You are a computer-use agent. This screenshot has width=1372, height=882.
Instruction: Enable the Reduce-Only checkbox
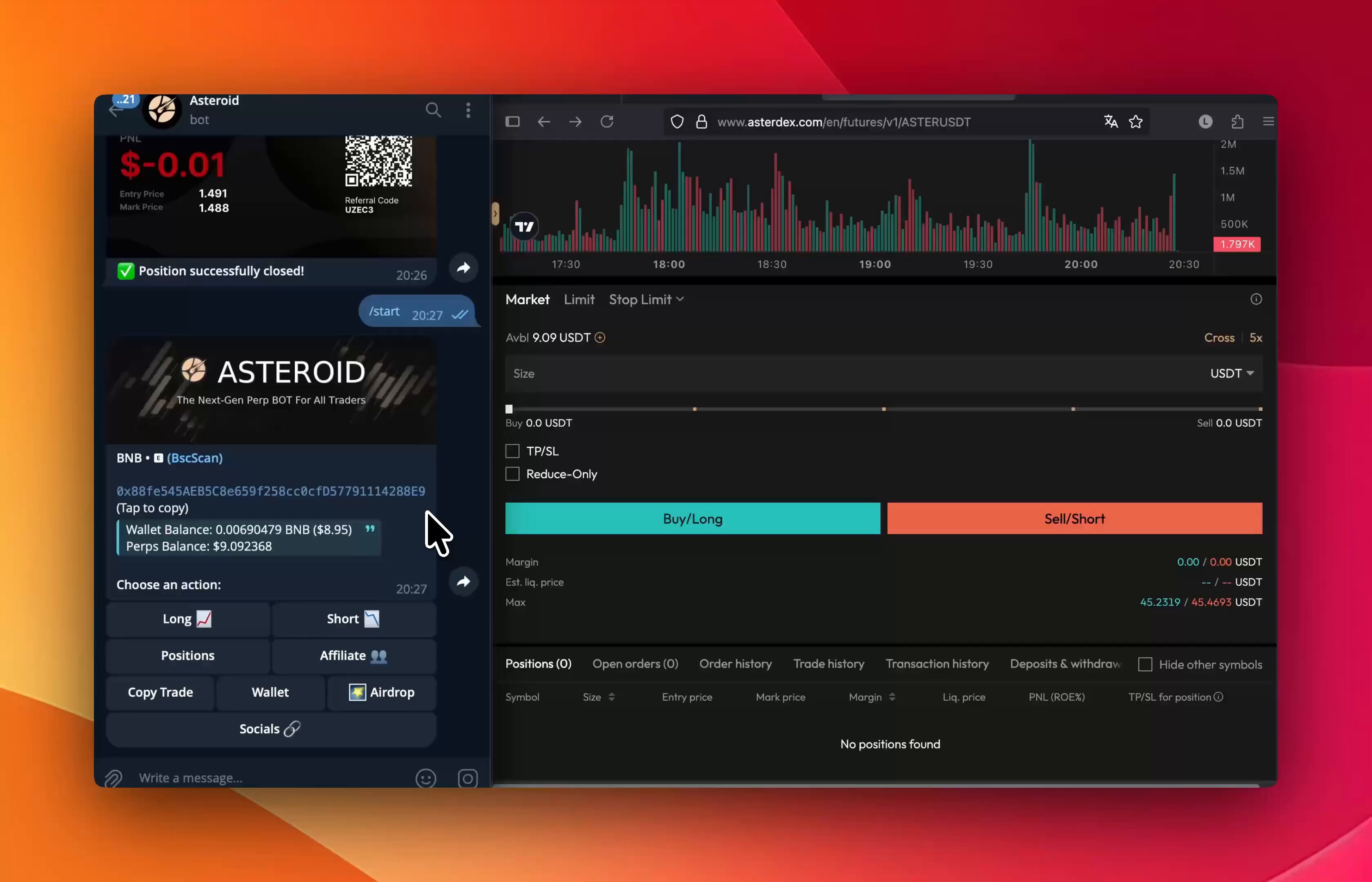(x=512, y=474)
